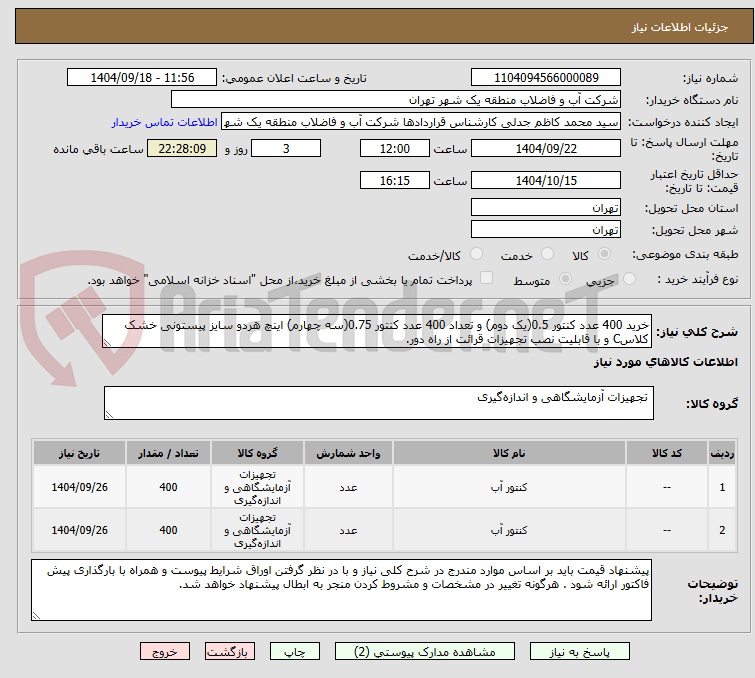
Task: Click the resize handle of buyer notes textarea
Action: pos(37,615)
